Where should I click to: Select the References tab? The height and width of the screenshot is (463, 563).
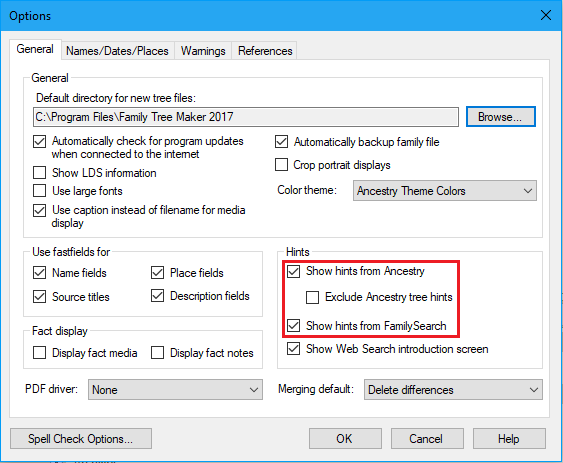pyautogui.click(x=265, y=51)
